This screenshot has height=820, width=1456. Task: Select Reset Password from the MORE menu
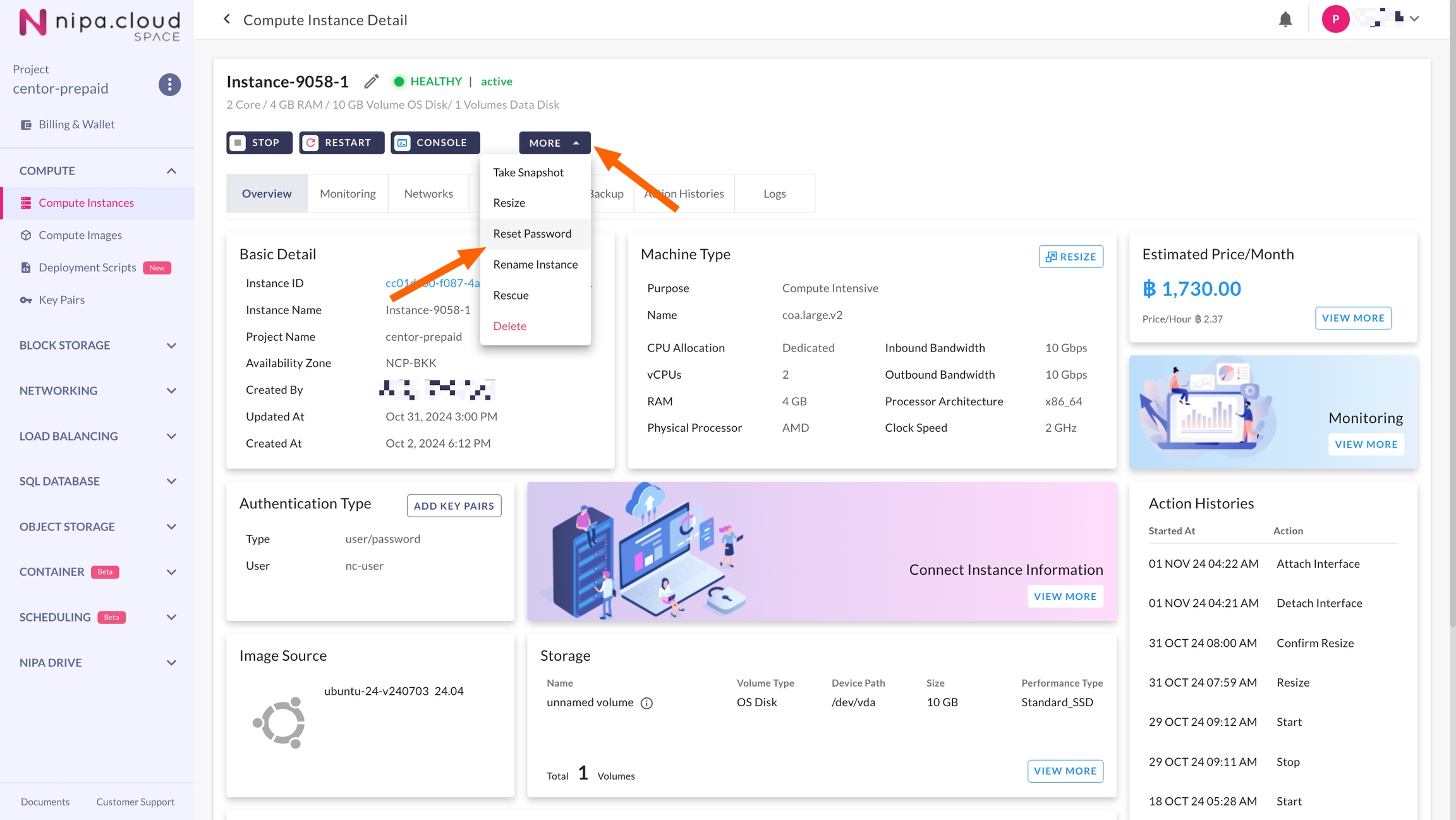coord(532,233)
